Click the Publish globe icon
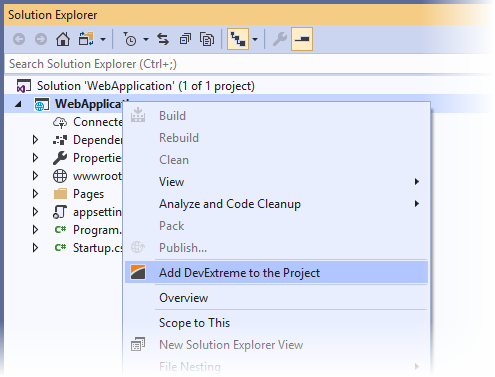Image resolution: width=495 pixels, height=377 pixels. (x=138, y=247)
